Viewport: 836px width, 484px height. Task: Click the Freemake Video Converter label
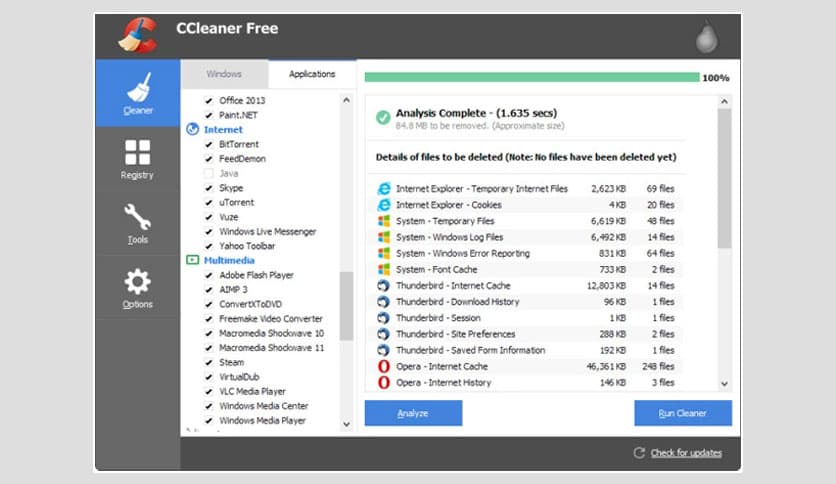[x=271, y=319]
